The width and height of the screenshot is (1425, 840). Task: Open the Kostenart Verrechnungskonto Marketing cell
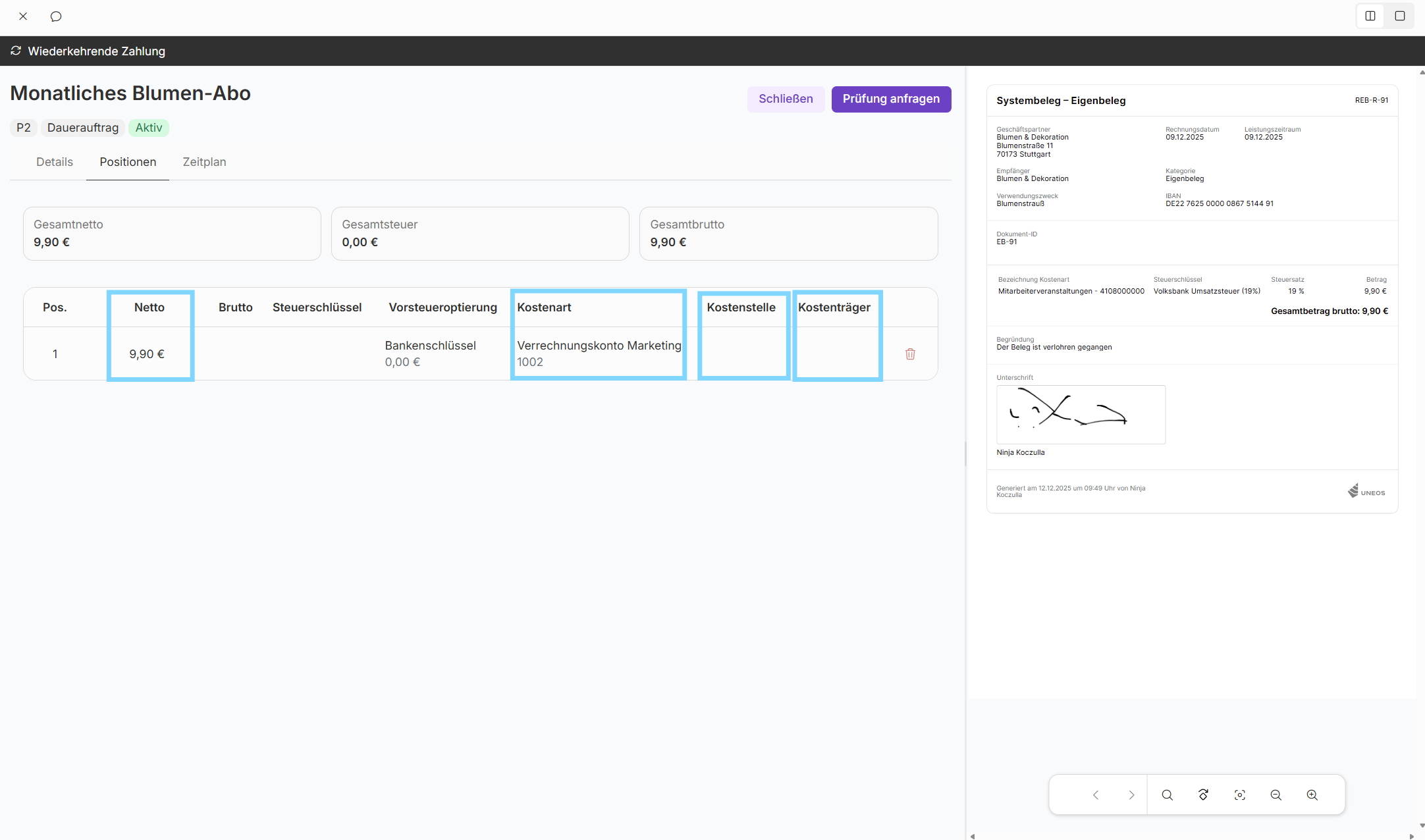[598, 354]
